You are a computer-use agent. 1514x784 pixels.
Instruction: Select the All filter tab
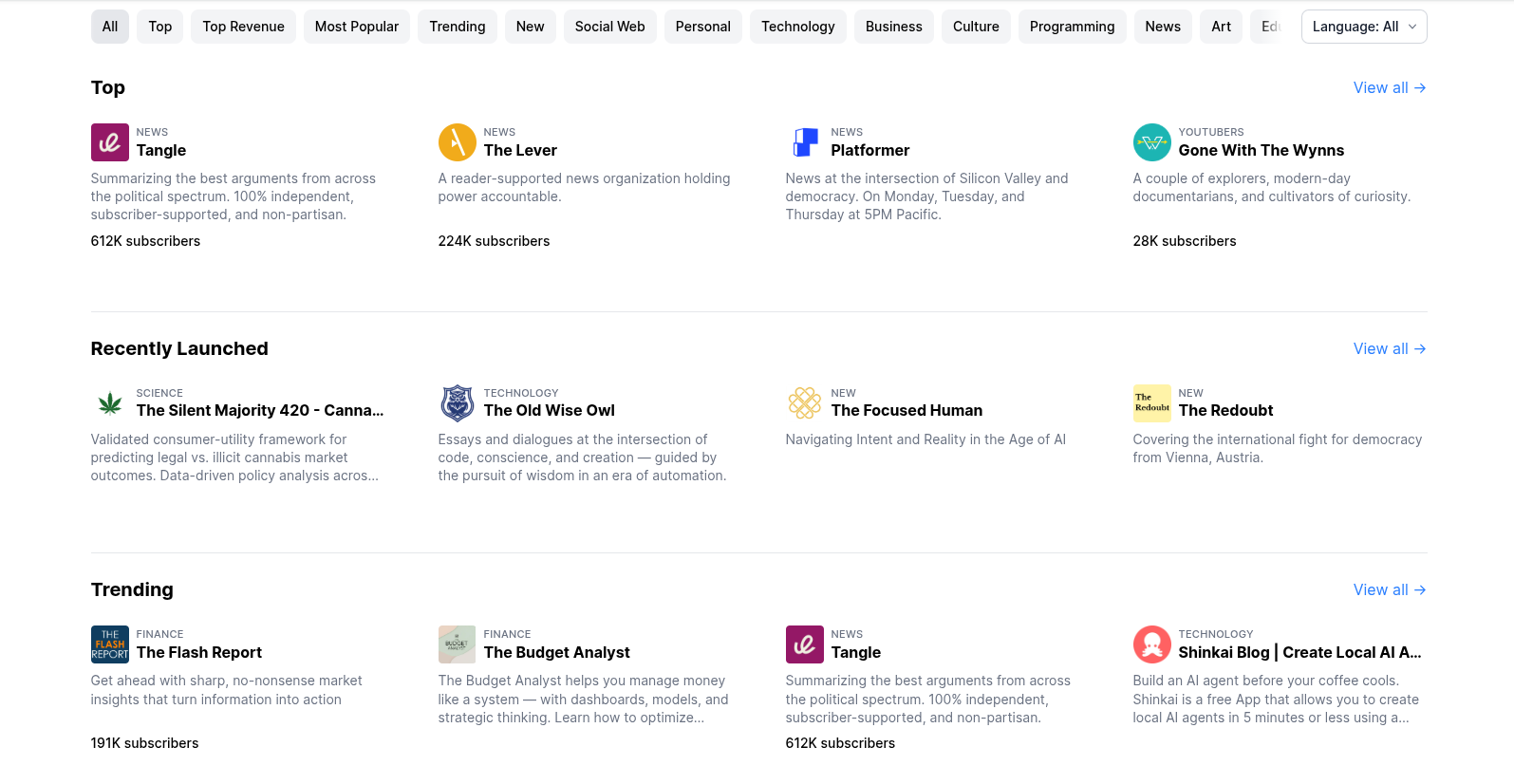pyautogui.click(x=110, y=27)
